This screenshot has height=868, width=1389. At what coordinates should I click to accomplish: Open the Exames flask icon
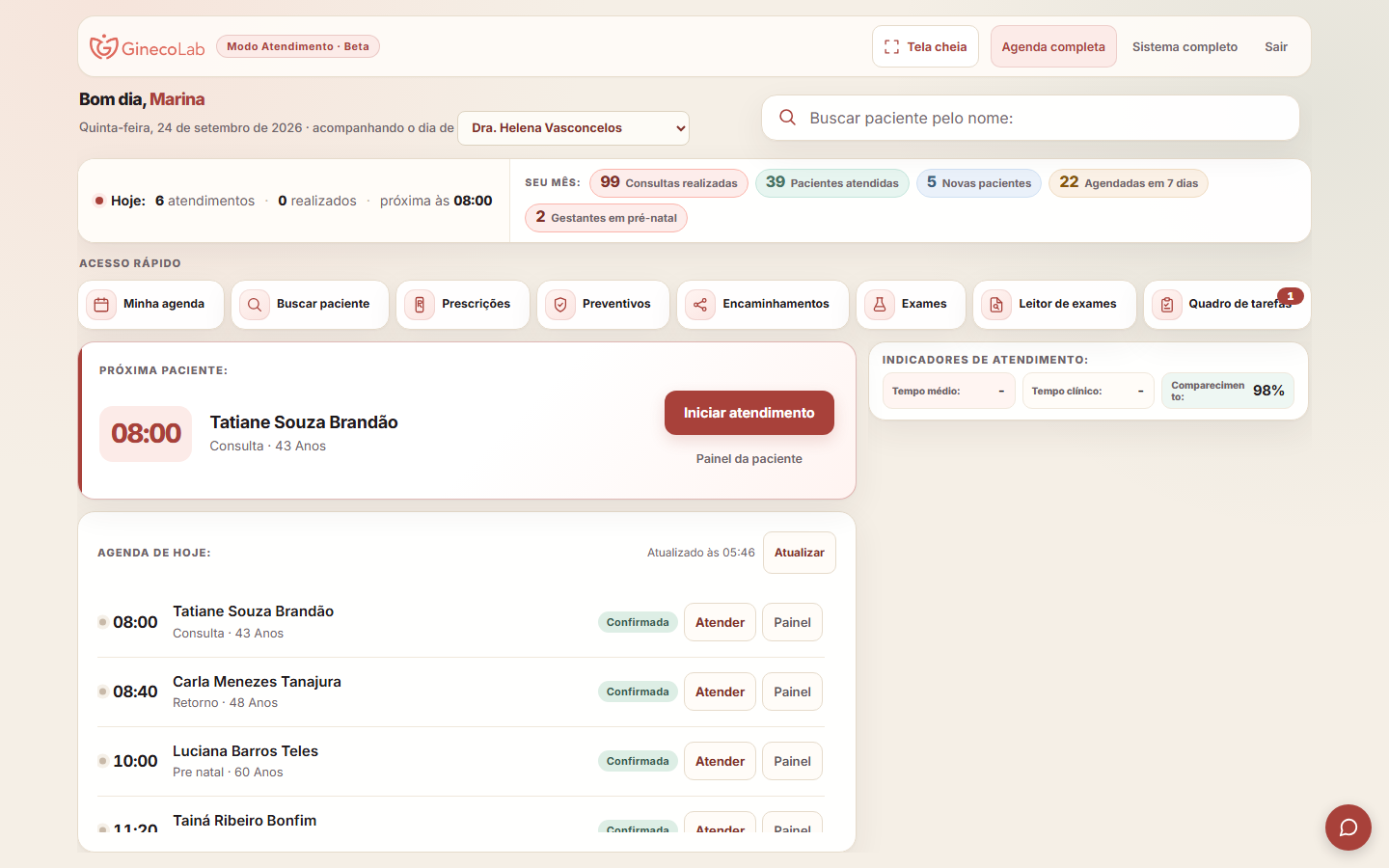(880, 305)
